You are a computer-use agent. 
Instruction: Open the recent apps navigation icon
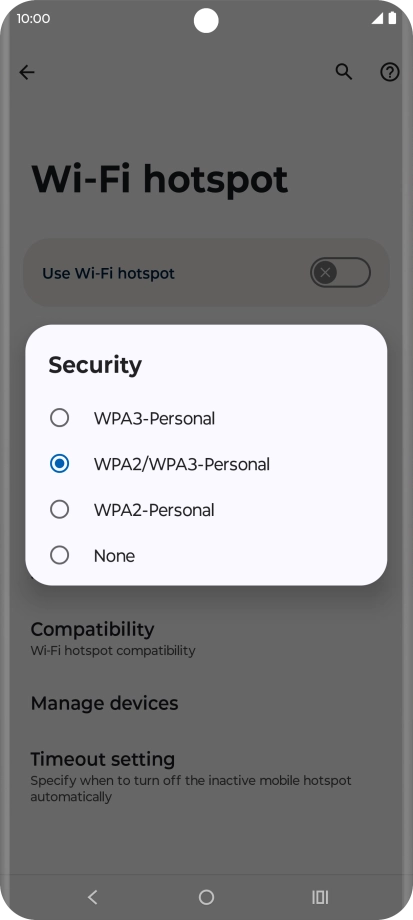(320, 897)
